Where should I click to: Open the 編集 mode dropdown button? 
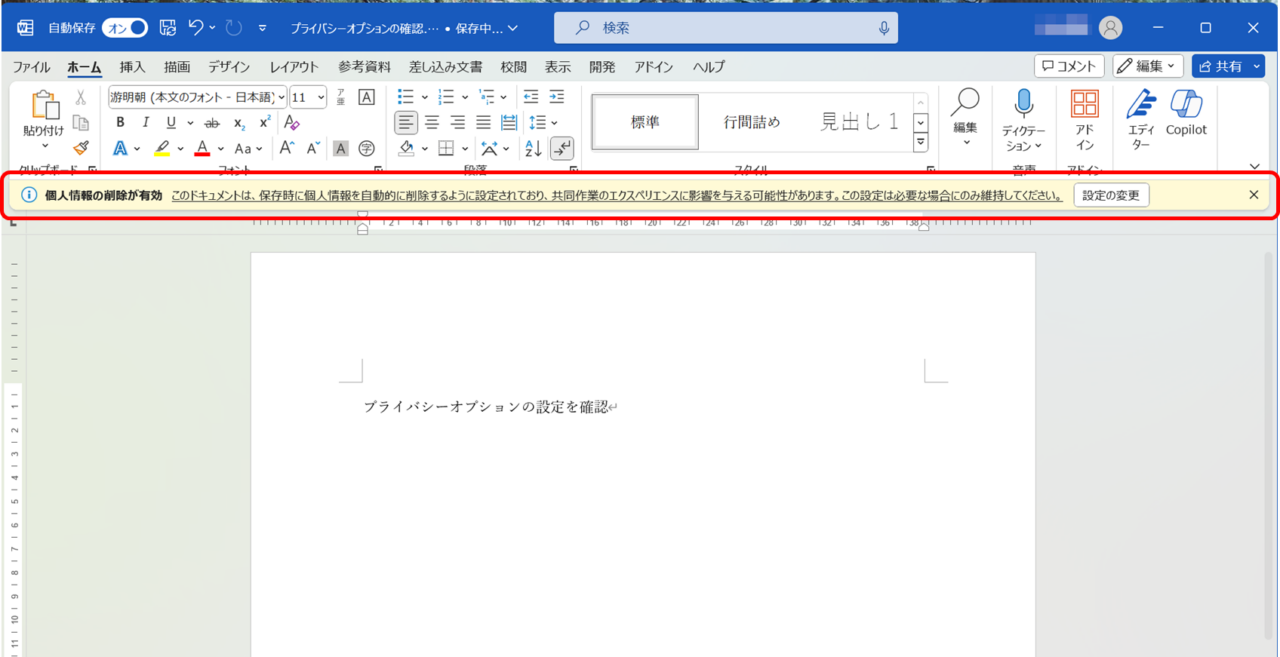(x=1148, y=66)
